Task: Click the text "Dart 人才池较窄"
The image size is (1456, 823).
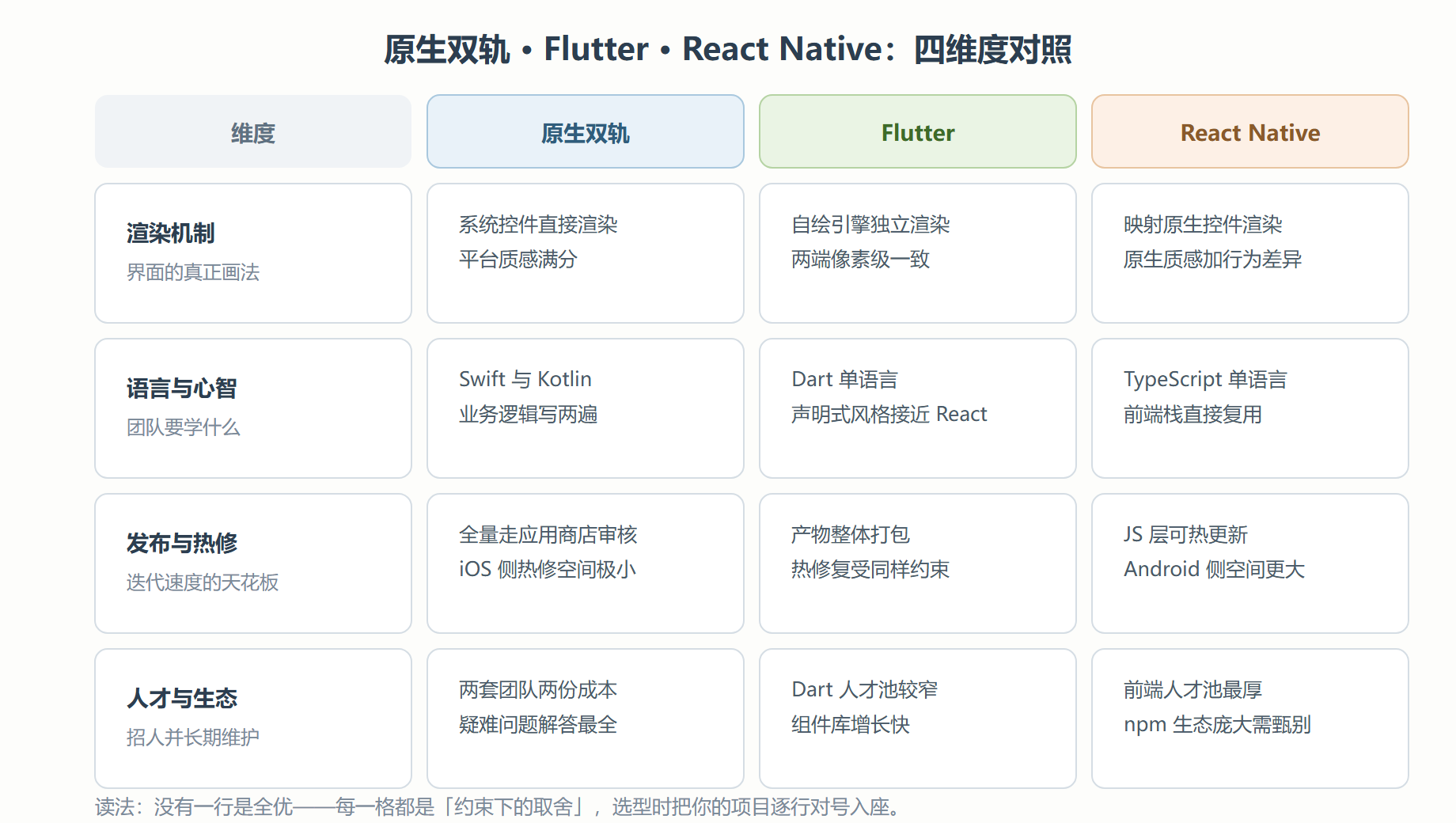Action: pyautogui.click(x=865, y=690)
